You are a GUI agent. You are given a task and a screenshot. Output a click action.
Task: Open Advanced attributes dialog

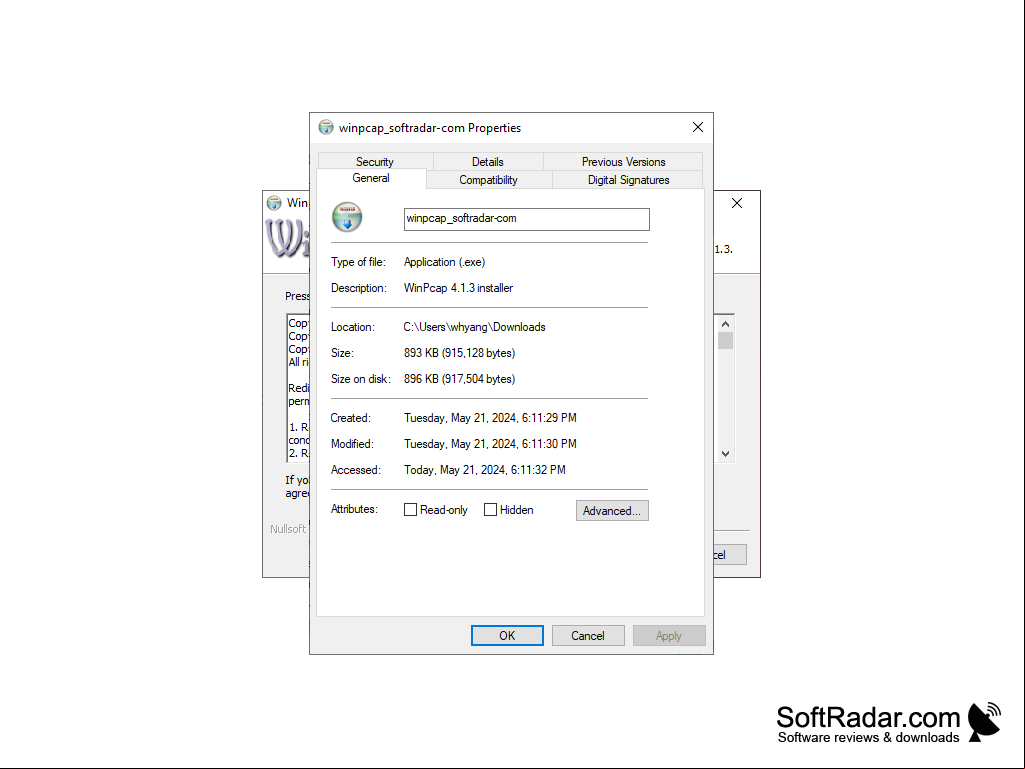click(x=612, y=511)
